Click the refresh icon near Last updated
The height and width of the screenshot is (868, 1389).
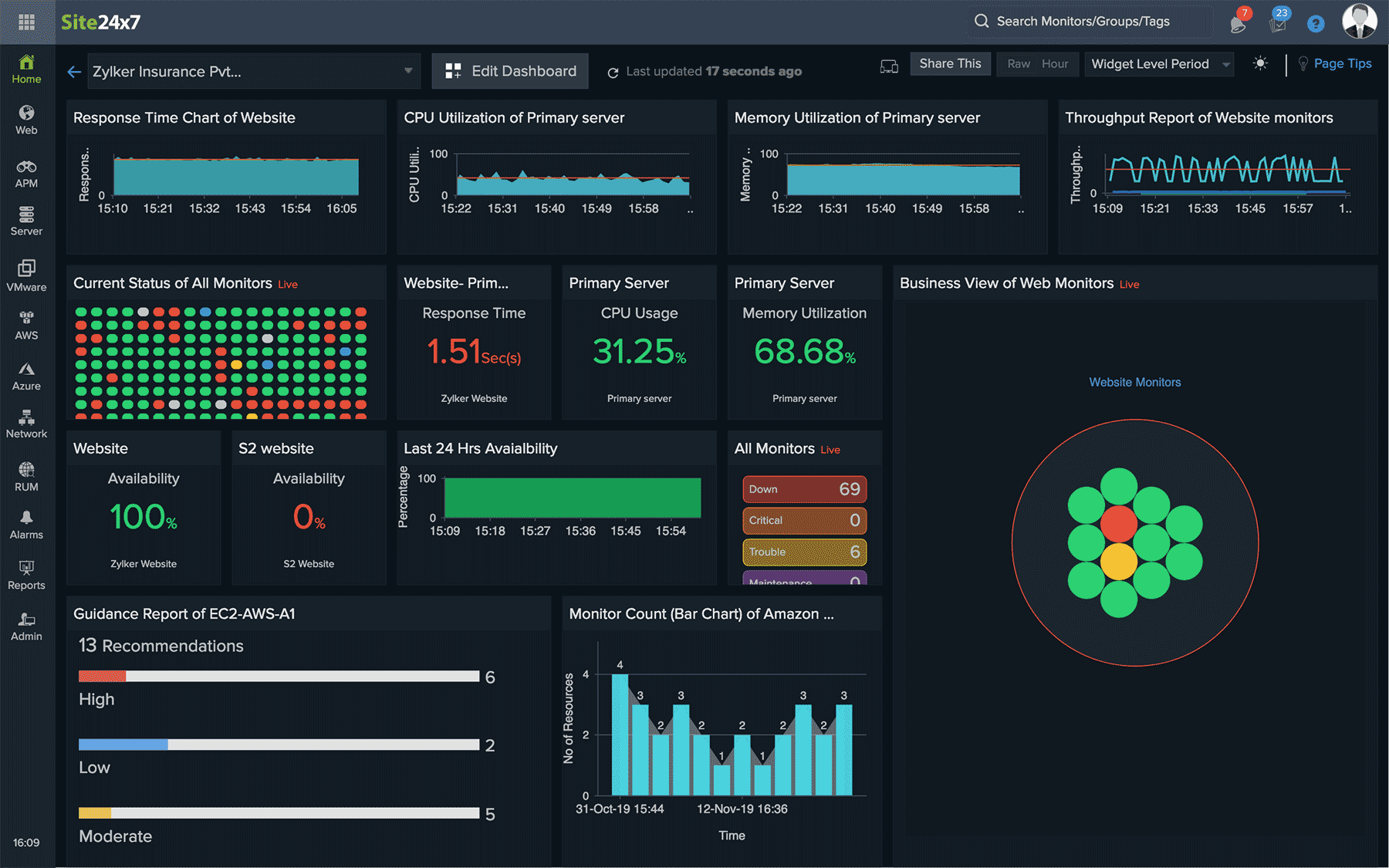(613, 73)
